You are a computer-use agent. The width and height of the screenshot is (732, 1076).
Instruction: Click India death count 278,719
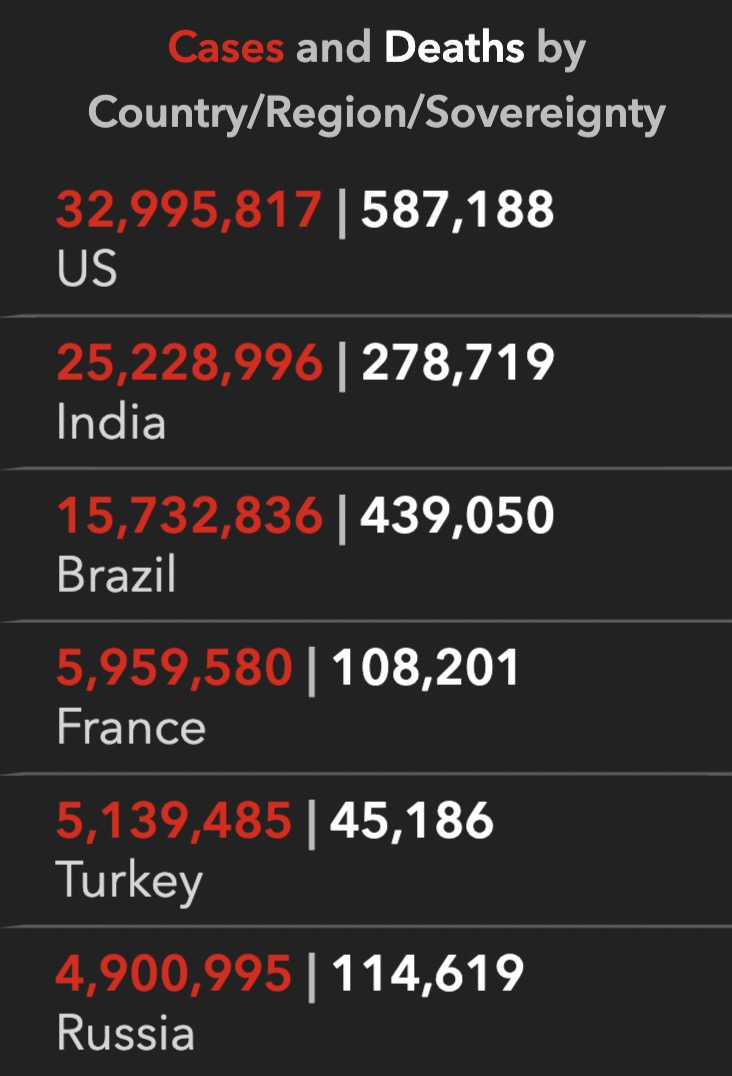coord(457,363)
